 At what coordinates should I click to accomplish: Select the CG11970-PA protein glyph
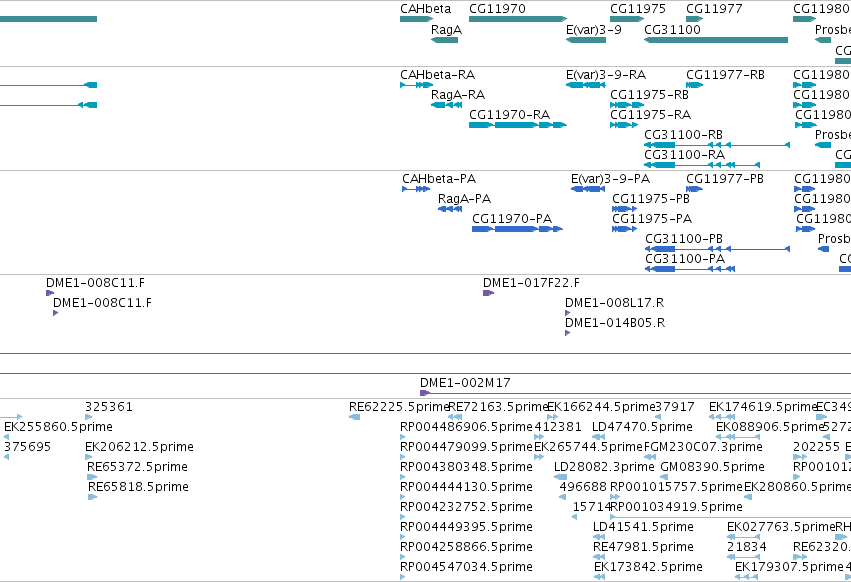point(517,229)
